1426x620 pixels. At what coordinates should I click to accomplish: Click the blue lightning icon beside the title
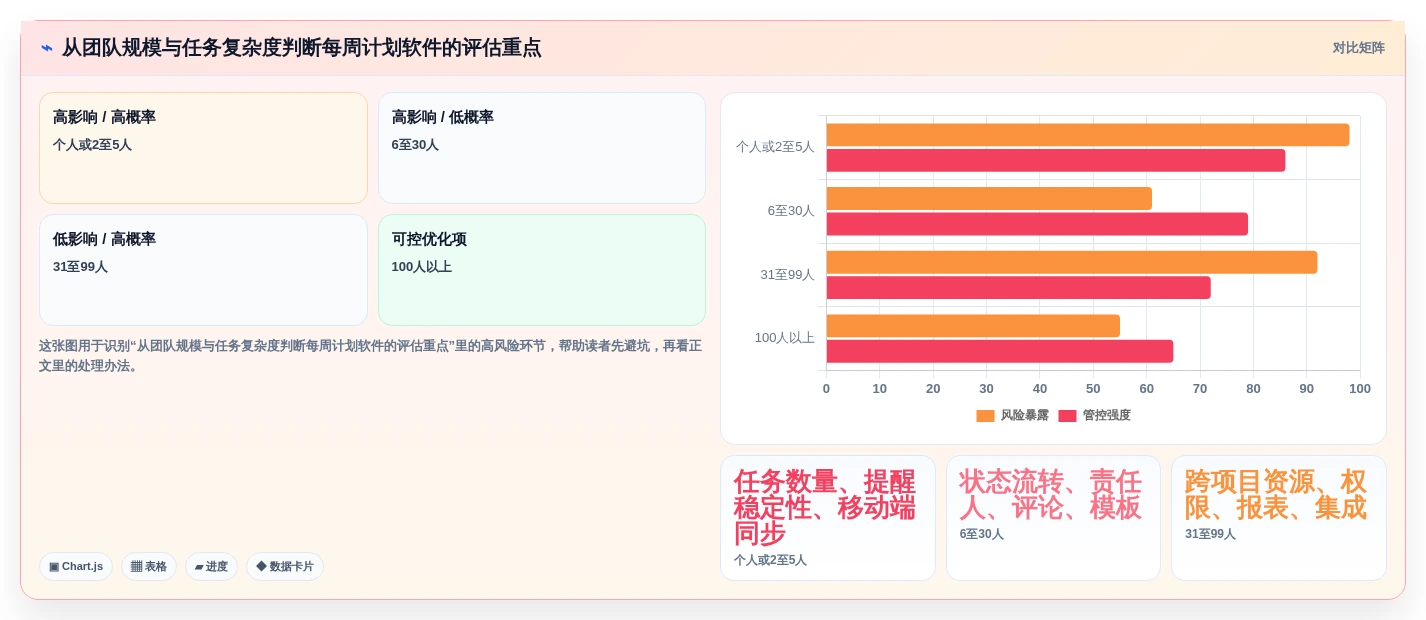46,48
